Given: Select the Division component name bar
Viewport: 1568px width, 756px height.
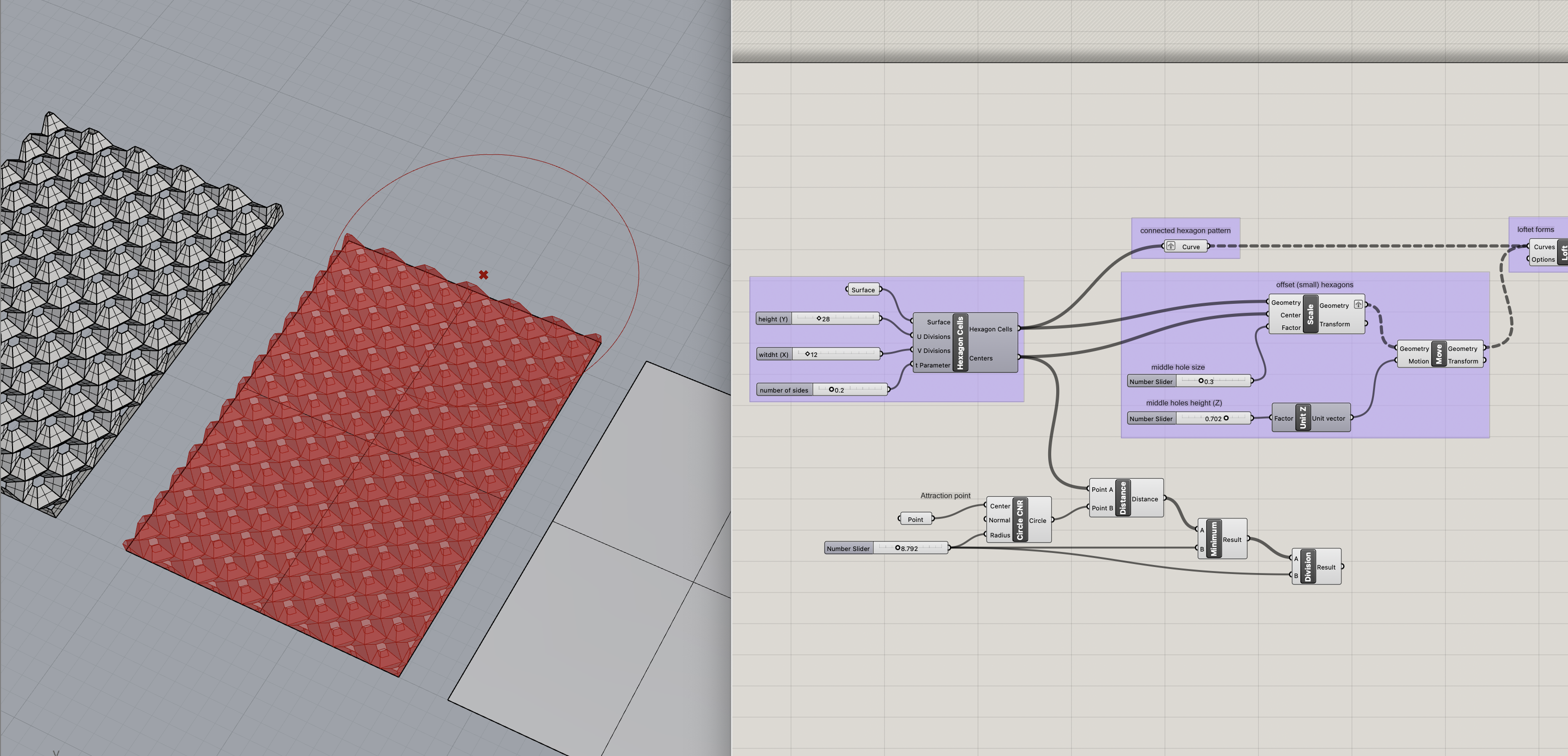Looking at the screenshot, I should coord(1307,566).
